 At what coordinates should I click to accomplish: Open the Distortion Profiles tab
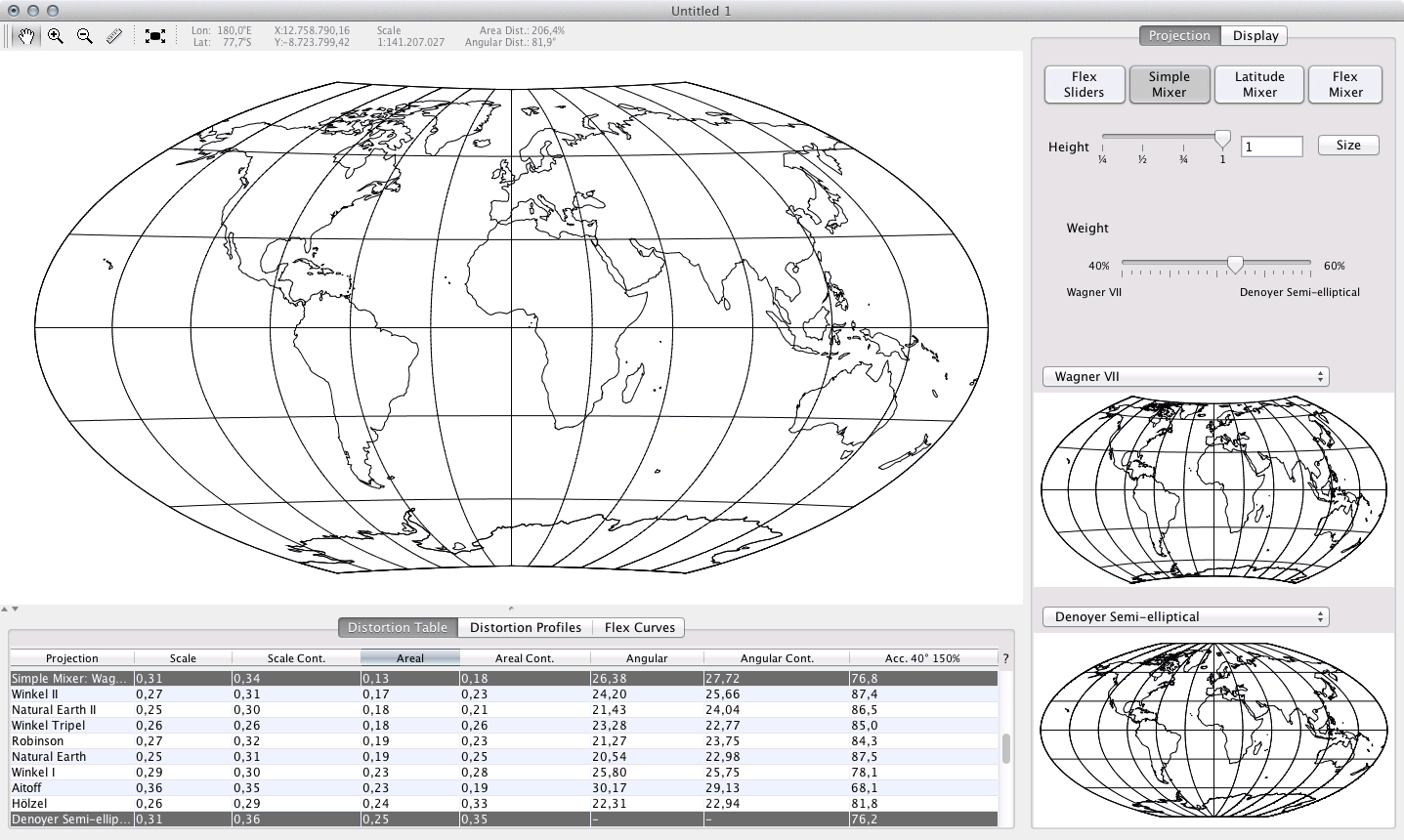tap(525, 628)
